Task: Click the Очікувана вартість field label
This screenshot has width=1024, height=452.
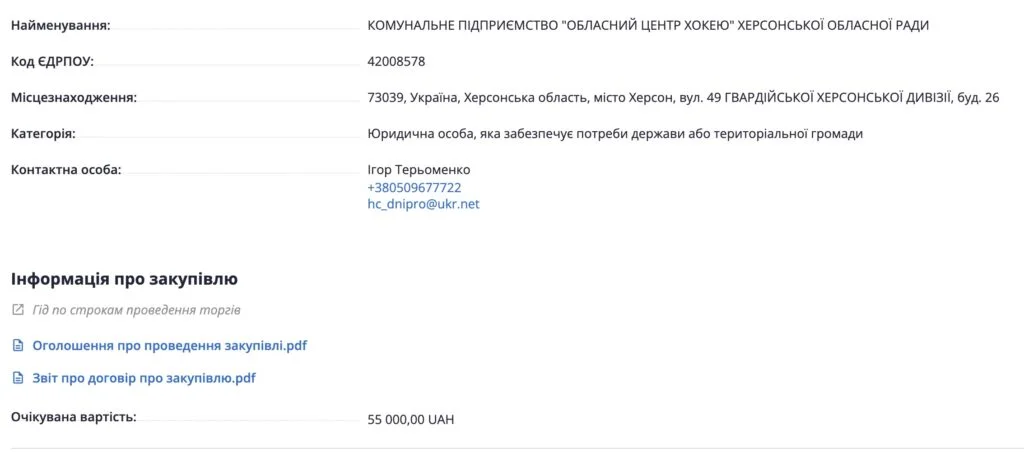Action: tap(73, 415)
